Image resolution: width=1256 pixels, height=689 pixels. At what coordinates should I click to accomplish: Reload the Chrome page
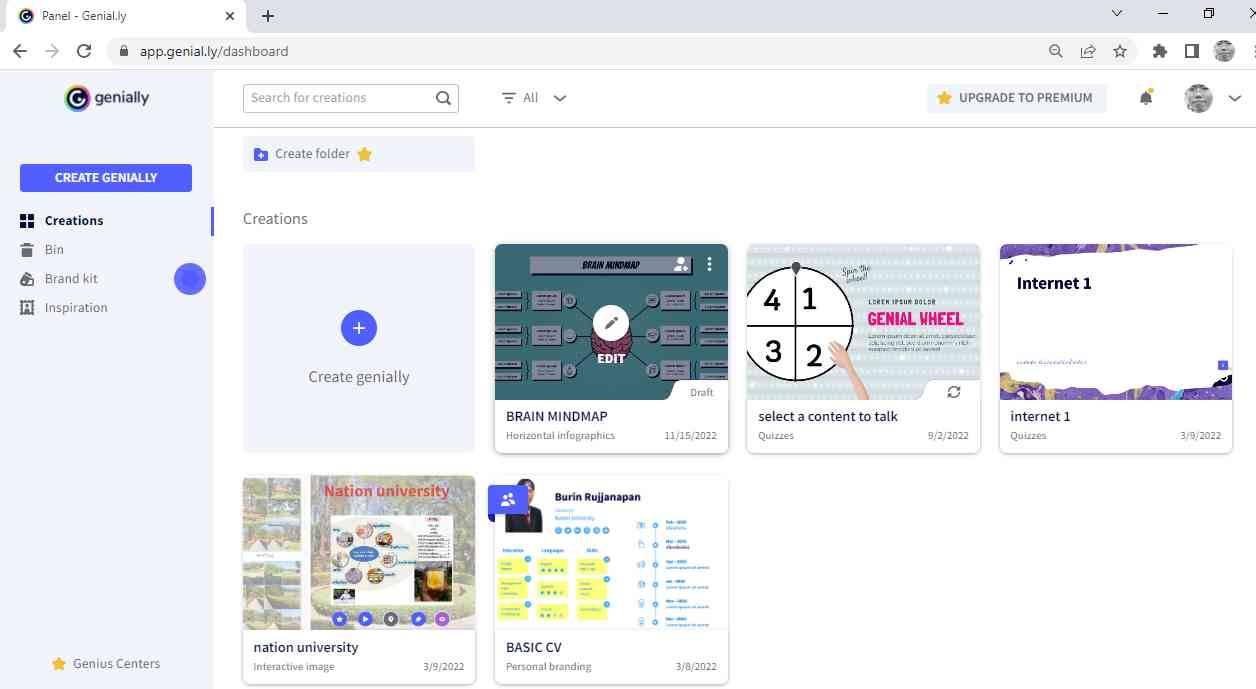click(84, 51)
